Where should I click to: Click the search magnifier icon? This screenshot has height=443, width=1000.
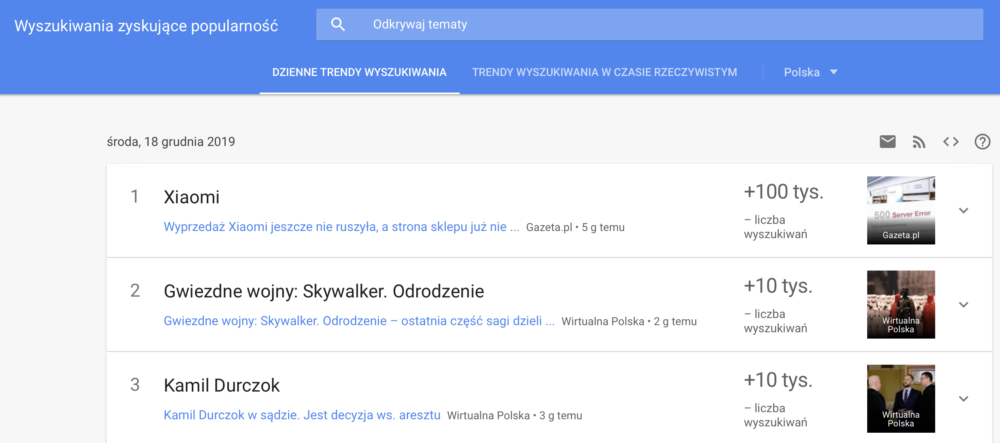[338, 25]
